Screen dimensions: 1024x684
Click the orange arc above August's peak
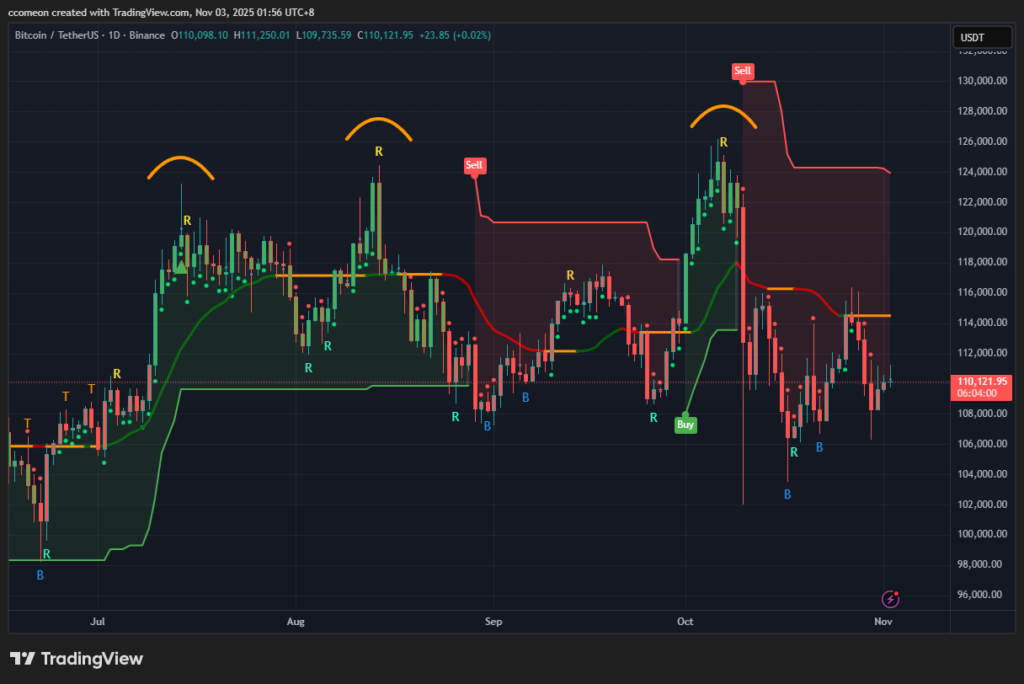pyautogui.click(x=379, y=127)
